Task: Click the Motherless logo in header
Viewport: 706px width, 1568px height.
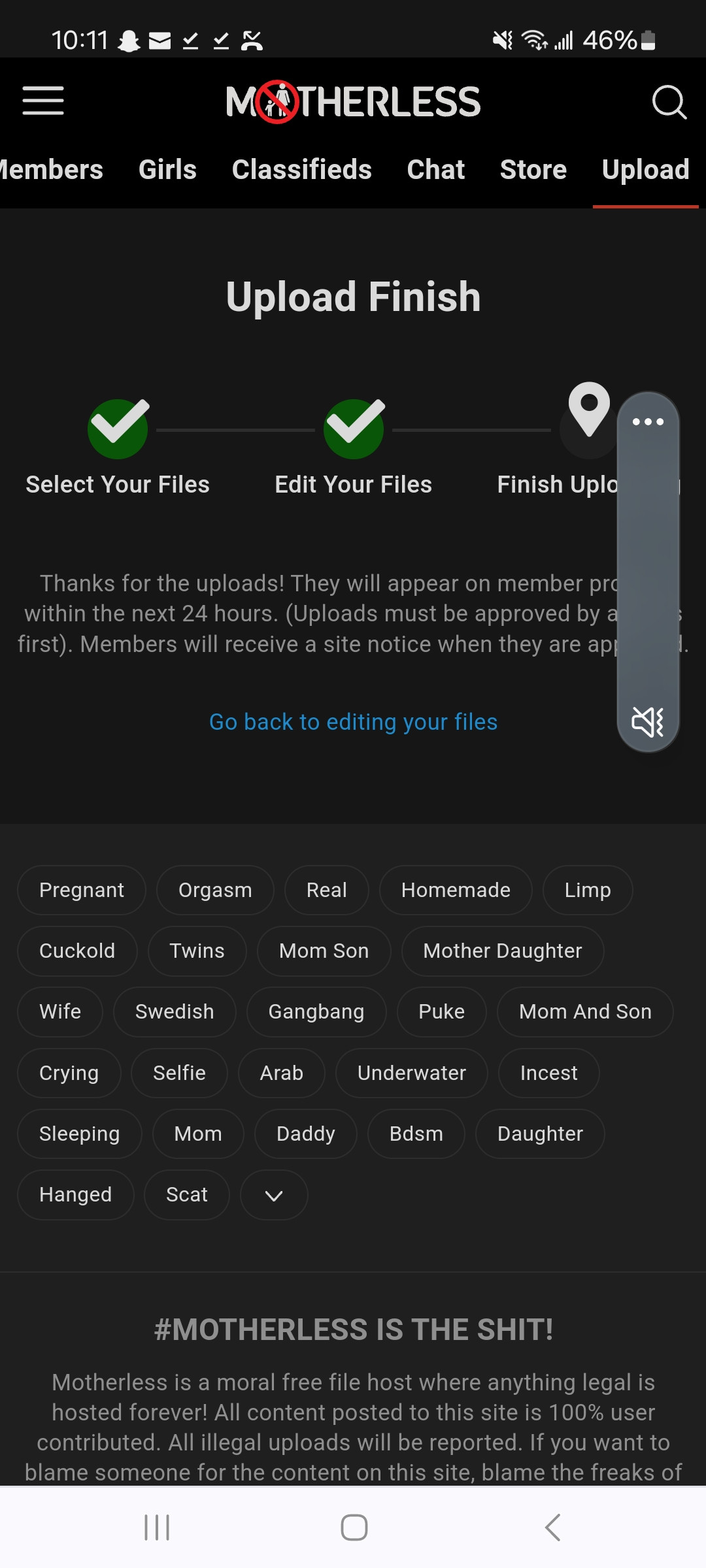Action: pos(353,102)
